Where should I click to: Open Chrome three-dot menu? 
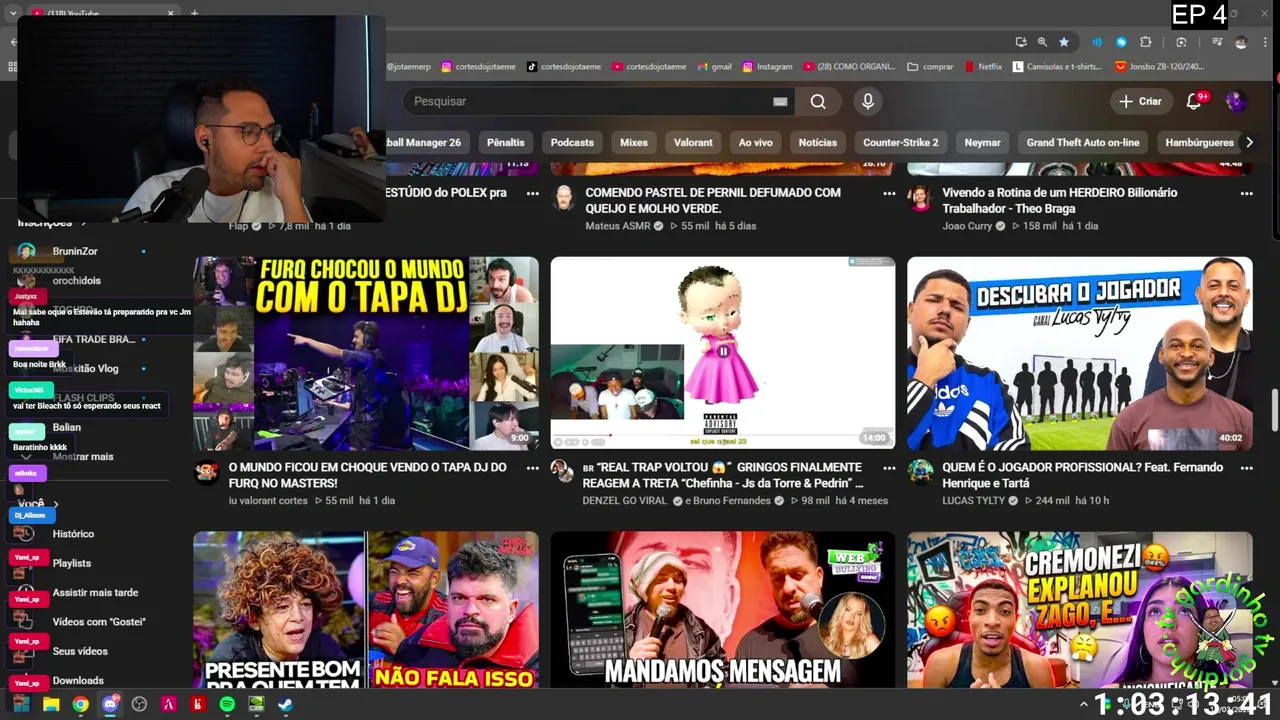(1263, 42)
